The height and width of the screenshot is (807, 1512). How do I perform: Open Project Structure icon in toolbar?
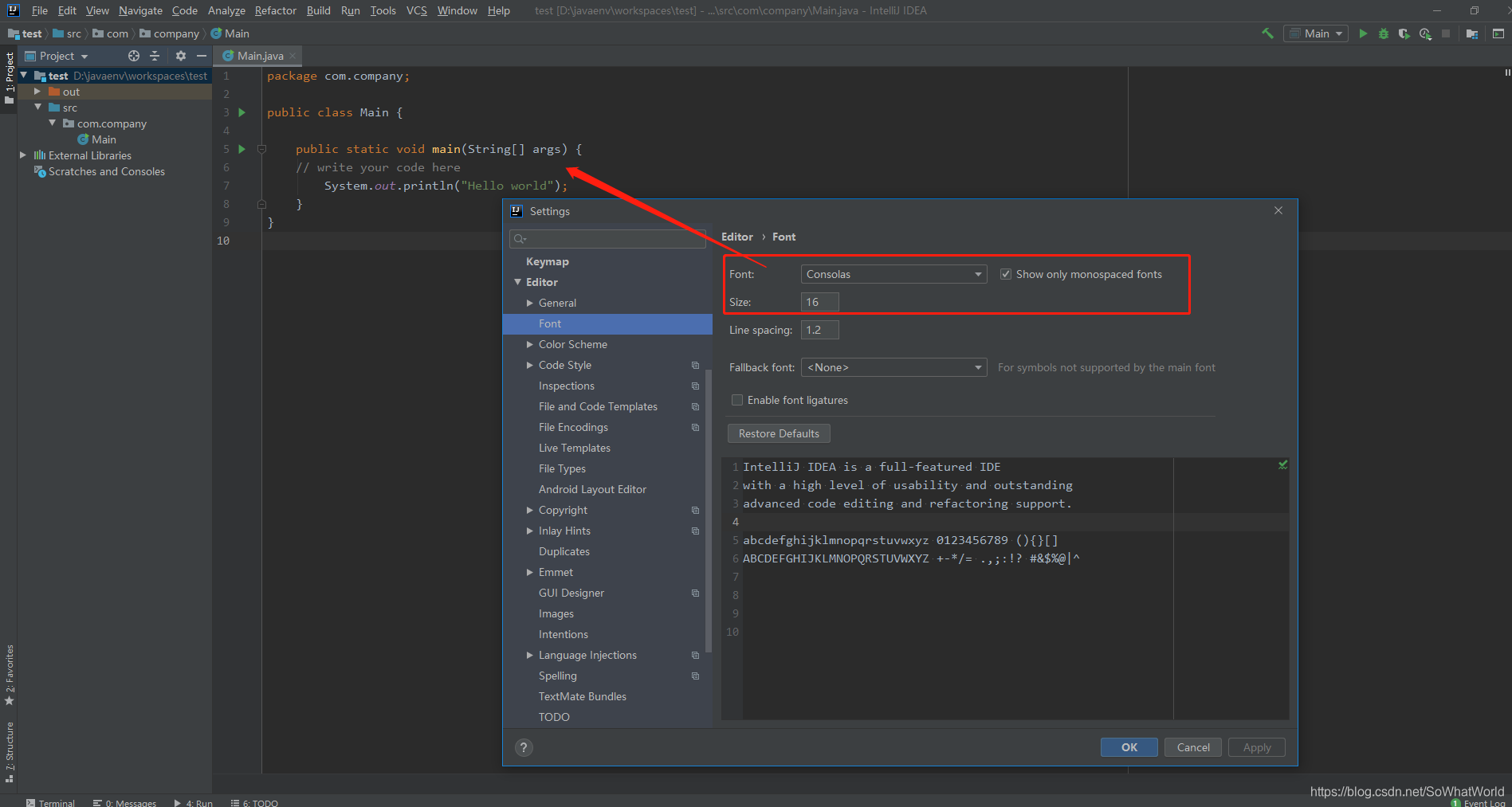(1472, 33)
